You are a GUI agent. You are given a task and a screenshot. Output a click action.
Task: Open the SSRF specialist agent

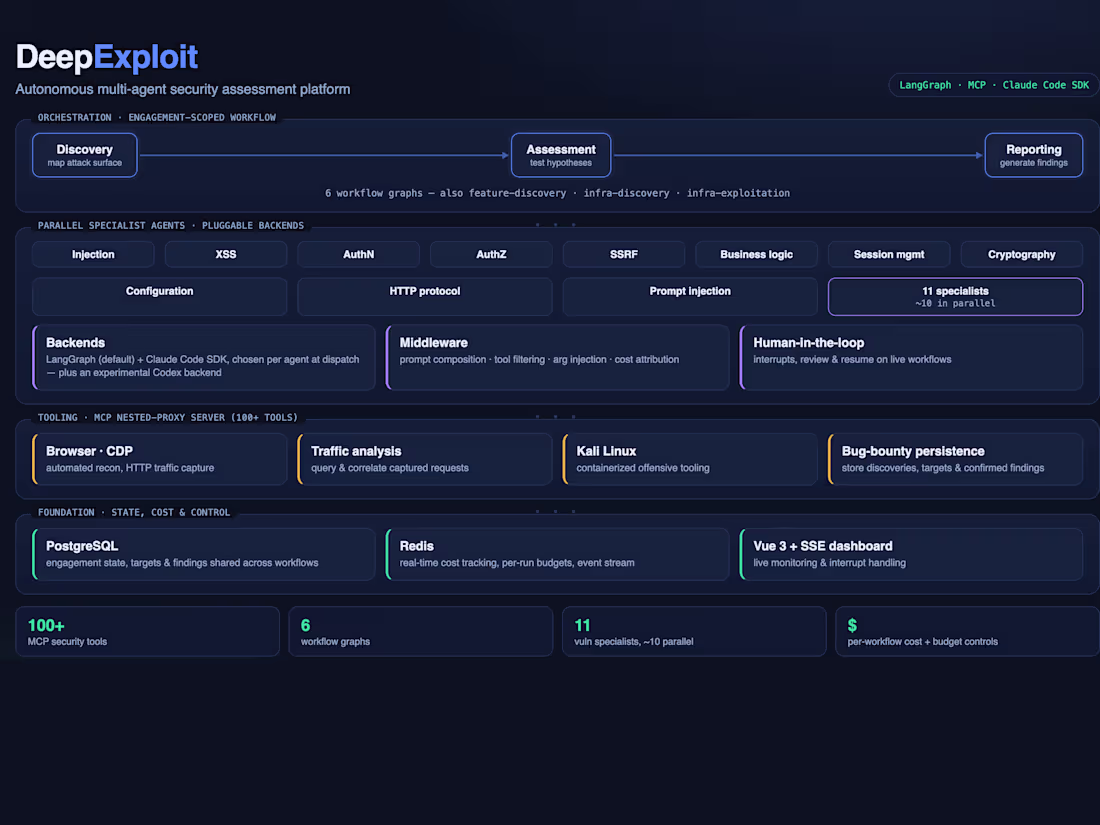tap(624, 254)
